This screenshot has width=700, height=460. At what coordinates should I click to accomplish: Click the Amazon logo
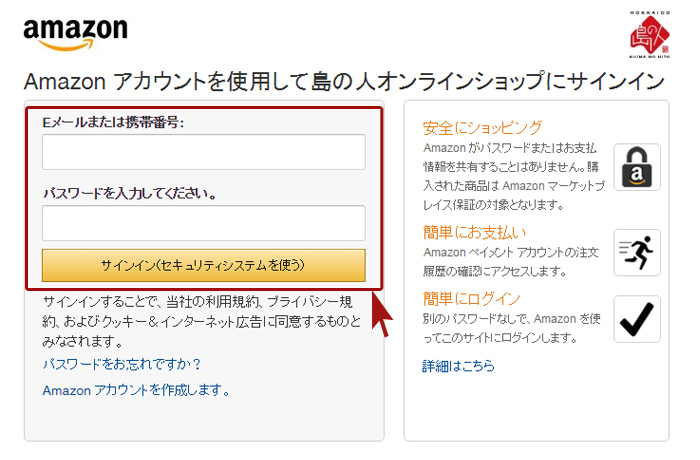point(75,34)
